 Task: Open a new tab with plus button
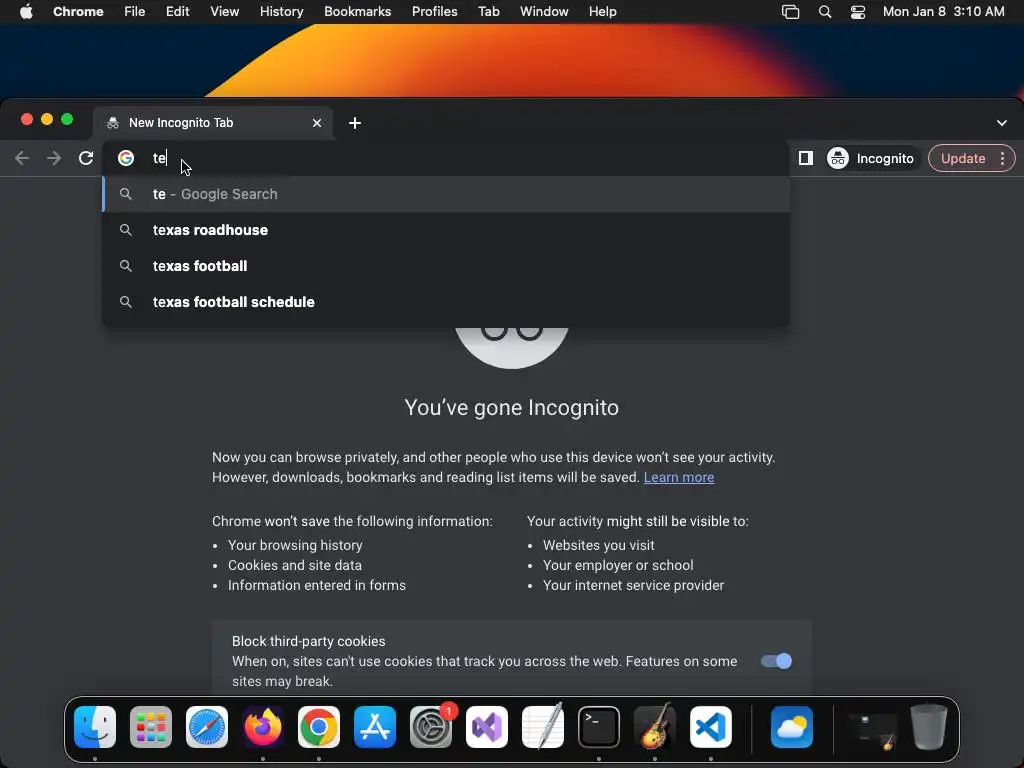pyautogui.click(x=355, y=123)
